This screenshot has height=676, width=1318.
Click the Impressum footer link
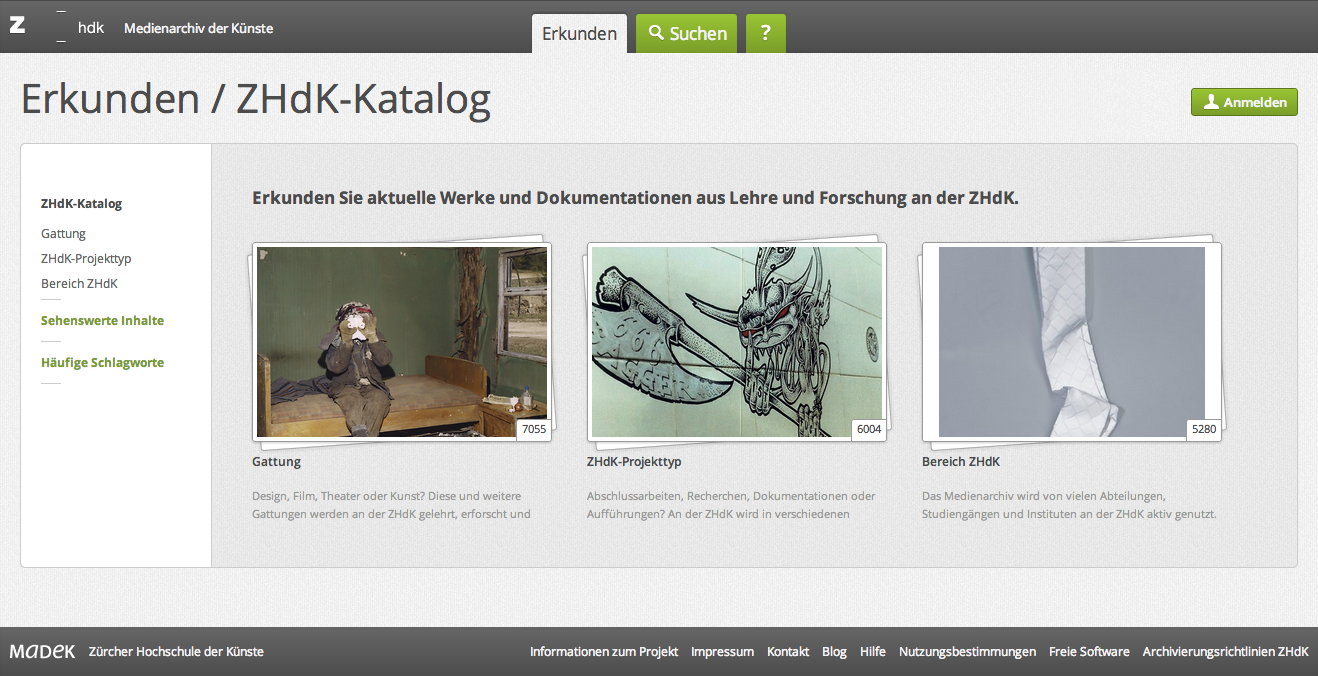pos(722,652)
